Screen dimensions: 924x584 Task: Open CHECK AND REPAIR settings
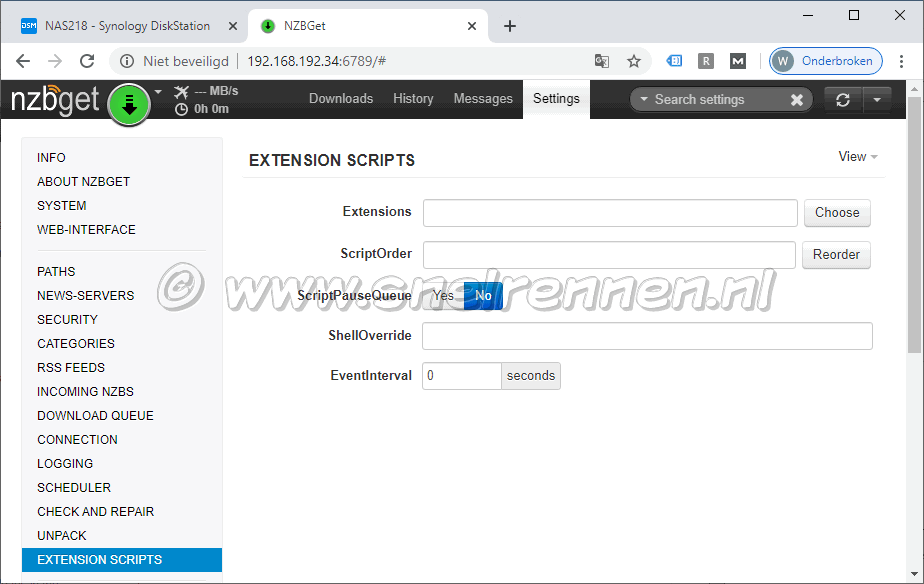95,512
